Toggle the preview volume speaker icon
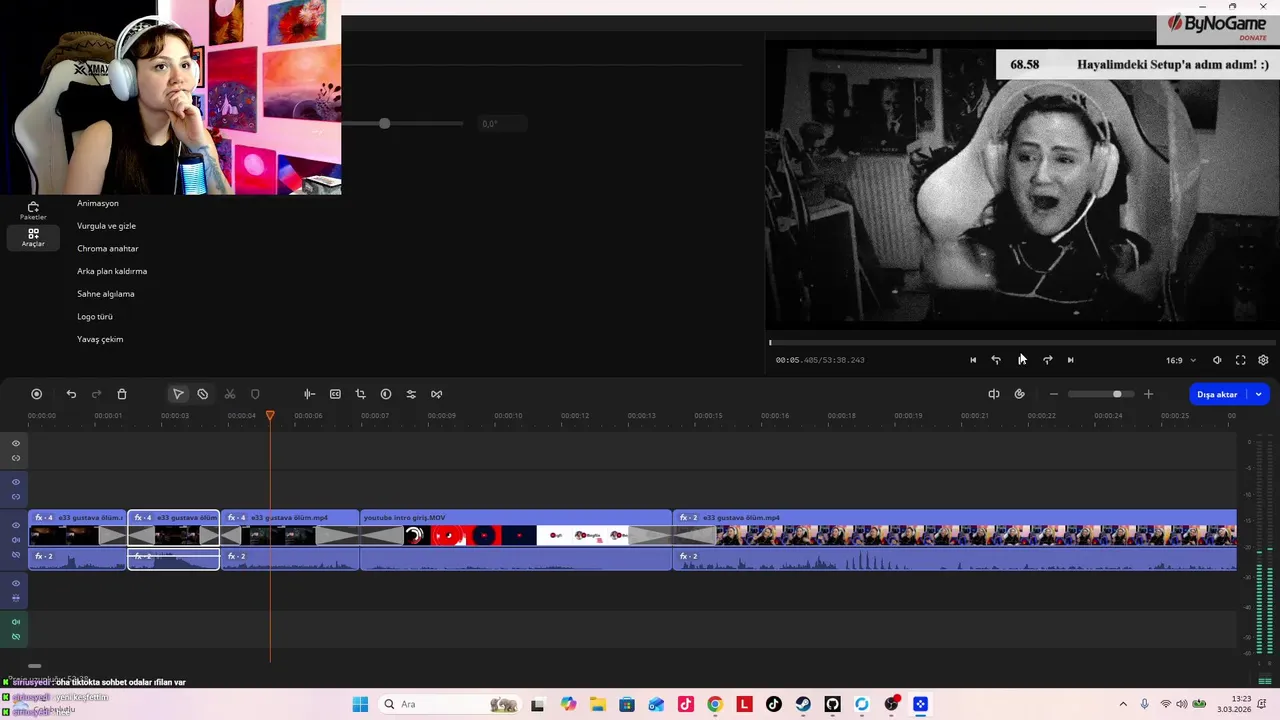 coord(1217,360)
